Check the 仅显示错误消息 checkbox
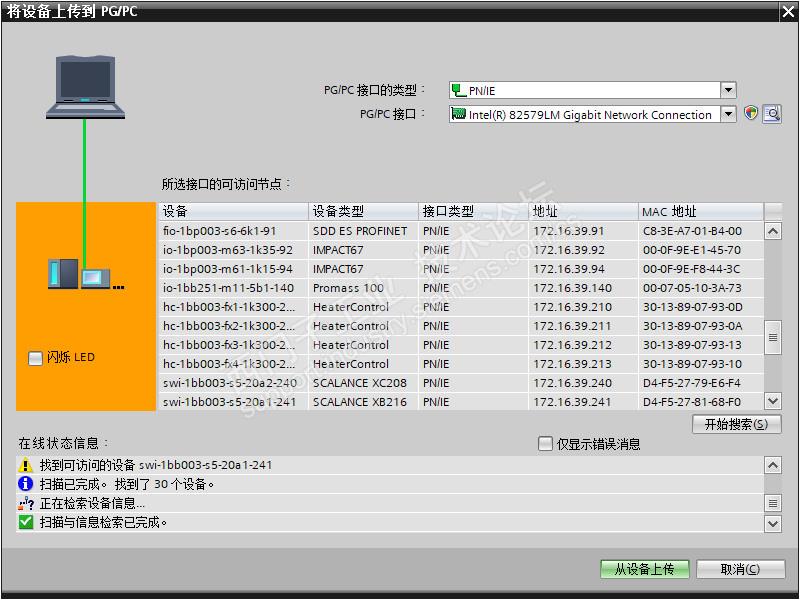Screen dimensions: 800x600 pyautogui.click(x=545, y=443)
